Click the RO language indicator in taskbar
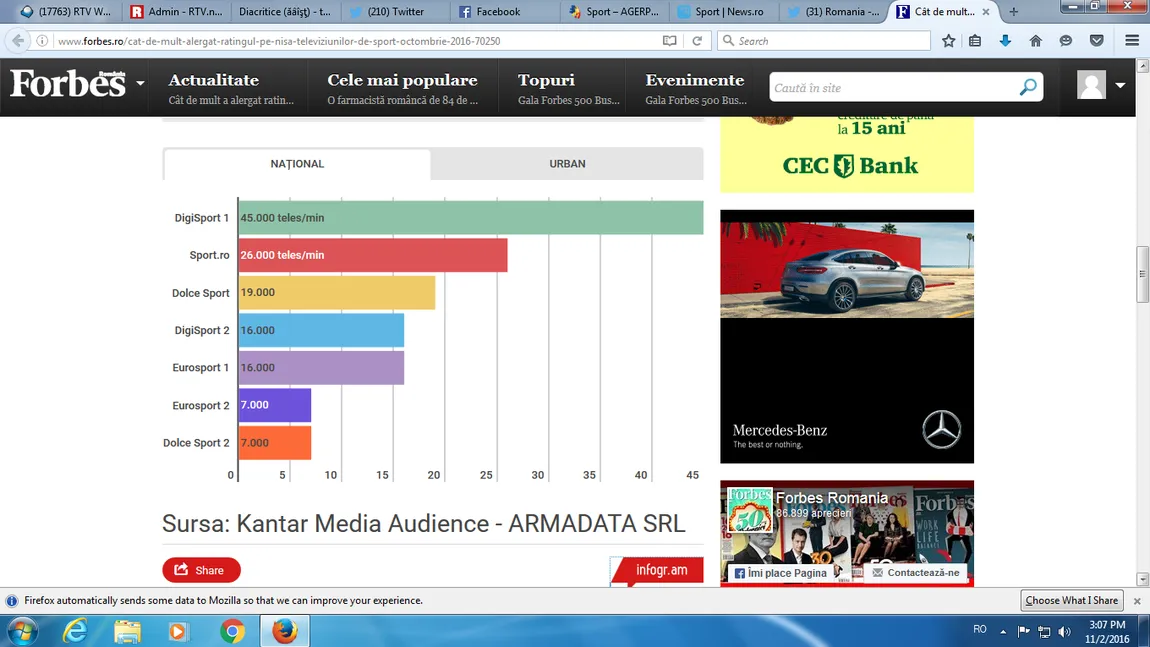 point(980,629)
